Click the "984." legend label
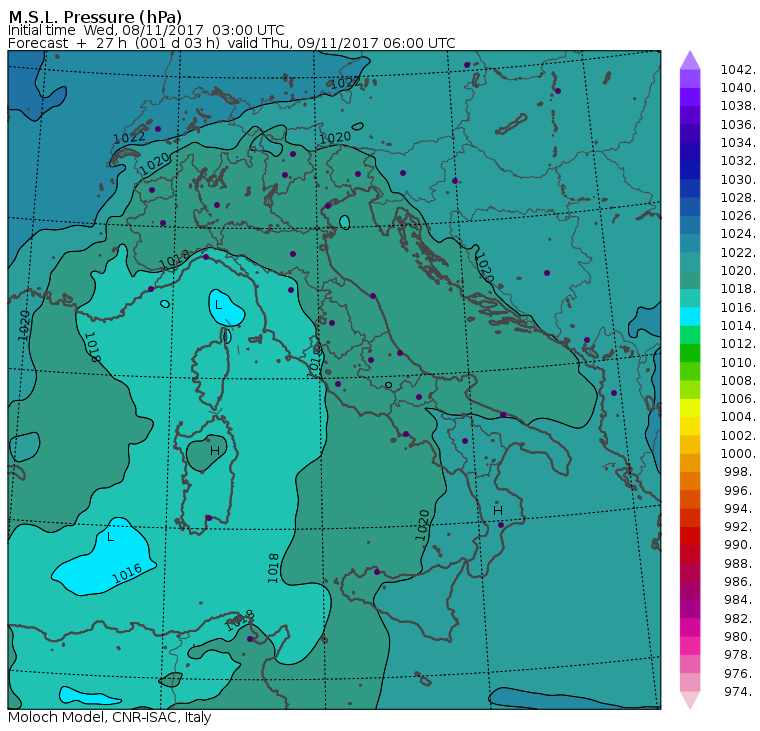The width and height of the screenshot is (760, 731). 740,600
